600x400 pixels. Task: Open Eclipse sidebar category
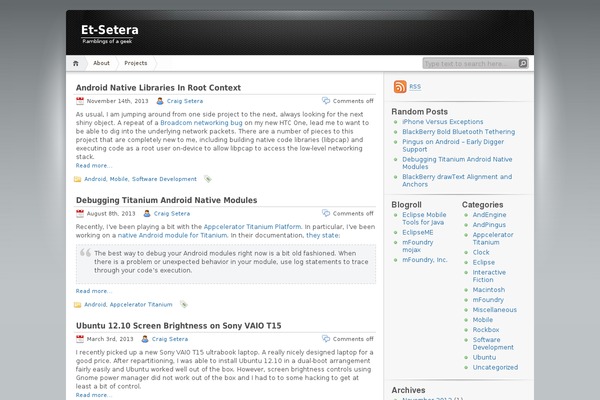484,262
